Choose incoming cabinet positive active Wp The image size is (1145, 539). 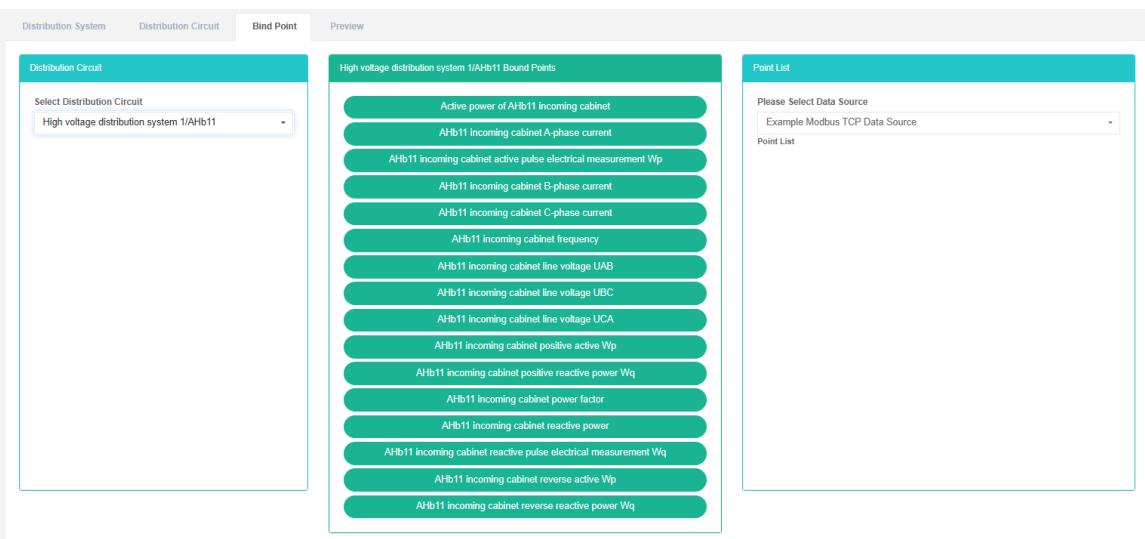[525, 346]
